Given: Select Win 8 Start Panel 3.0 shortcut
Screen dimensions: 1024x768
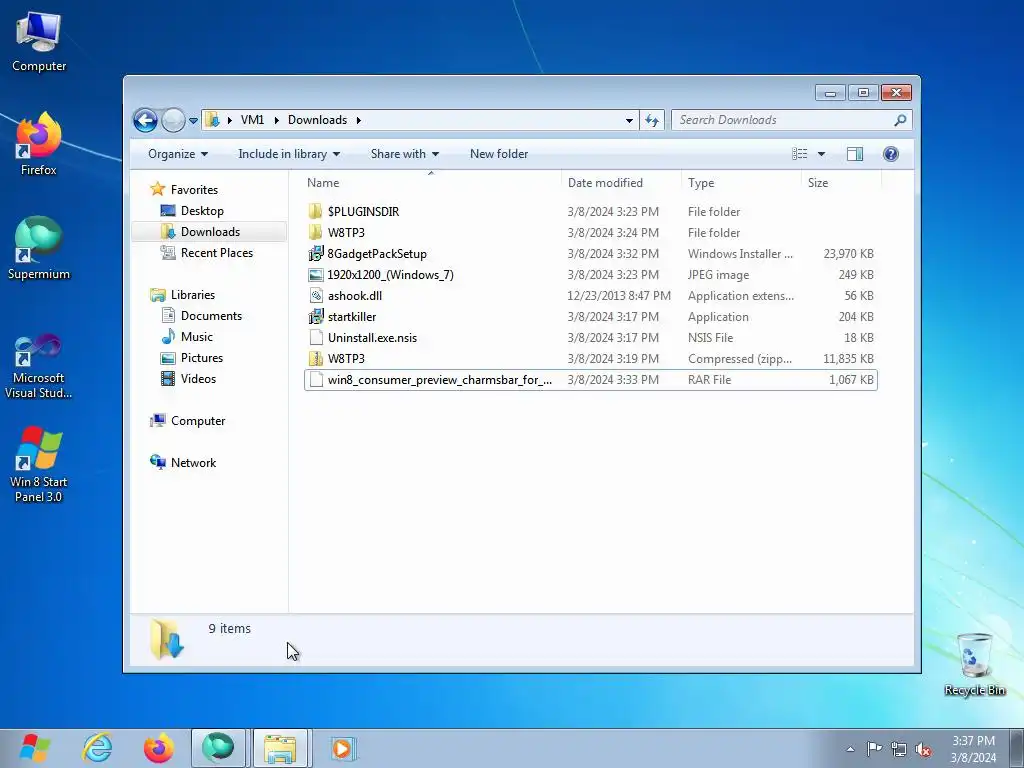Looking at the screenshot, I should pyautogui.click(x=39, y=464).
